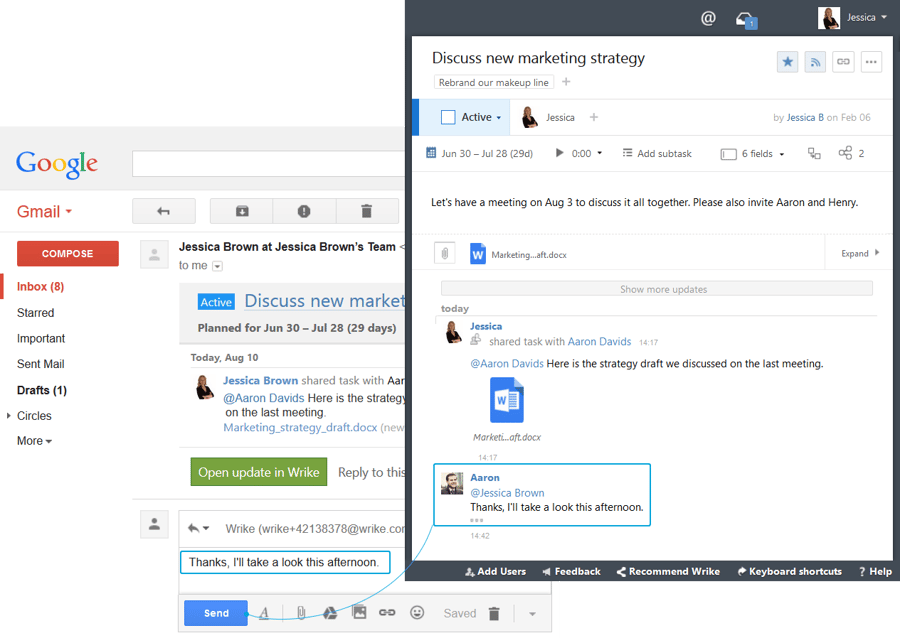The height and width of the screenshot is (638, 900).
Task: Open the @ mentions icon in Wrike header
Action: click(x=708, y=18)
